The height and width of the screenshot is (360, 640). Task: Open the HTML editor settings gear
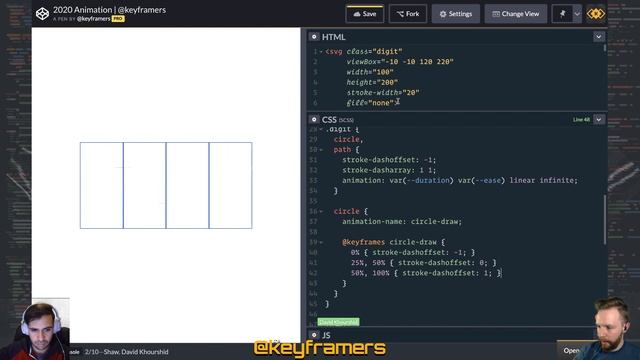314,37
